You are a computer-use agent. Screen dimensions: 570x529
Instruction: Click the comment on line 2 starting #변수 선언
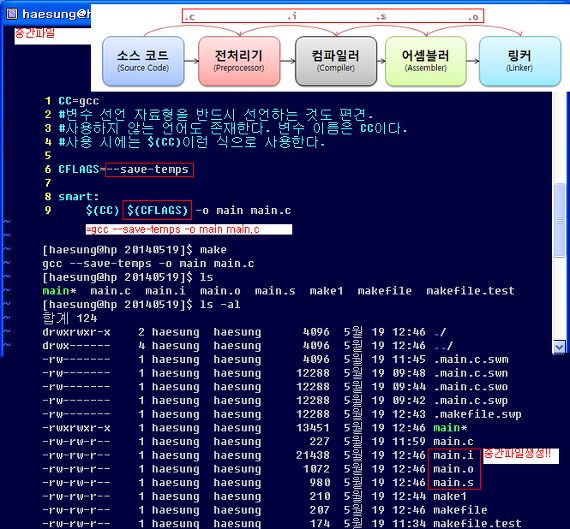pos(216,115)
